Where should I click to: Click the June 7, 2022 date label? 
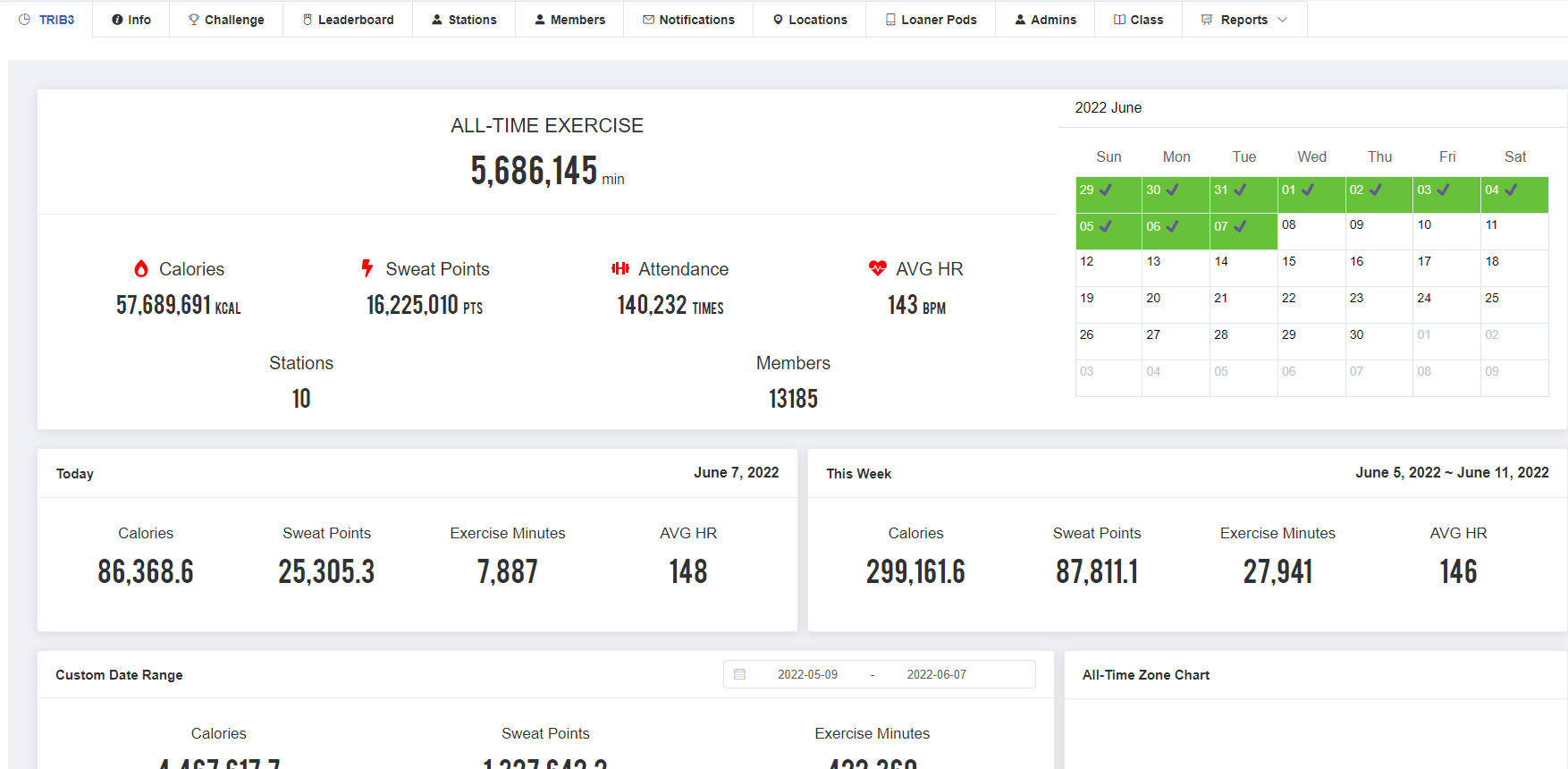[x=736, y=472]
